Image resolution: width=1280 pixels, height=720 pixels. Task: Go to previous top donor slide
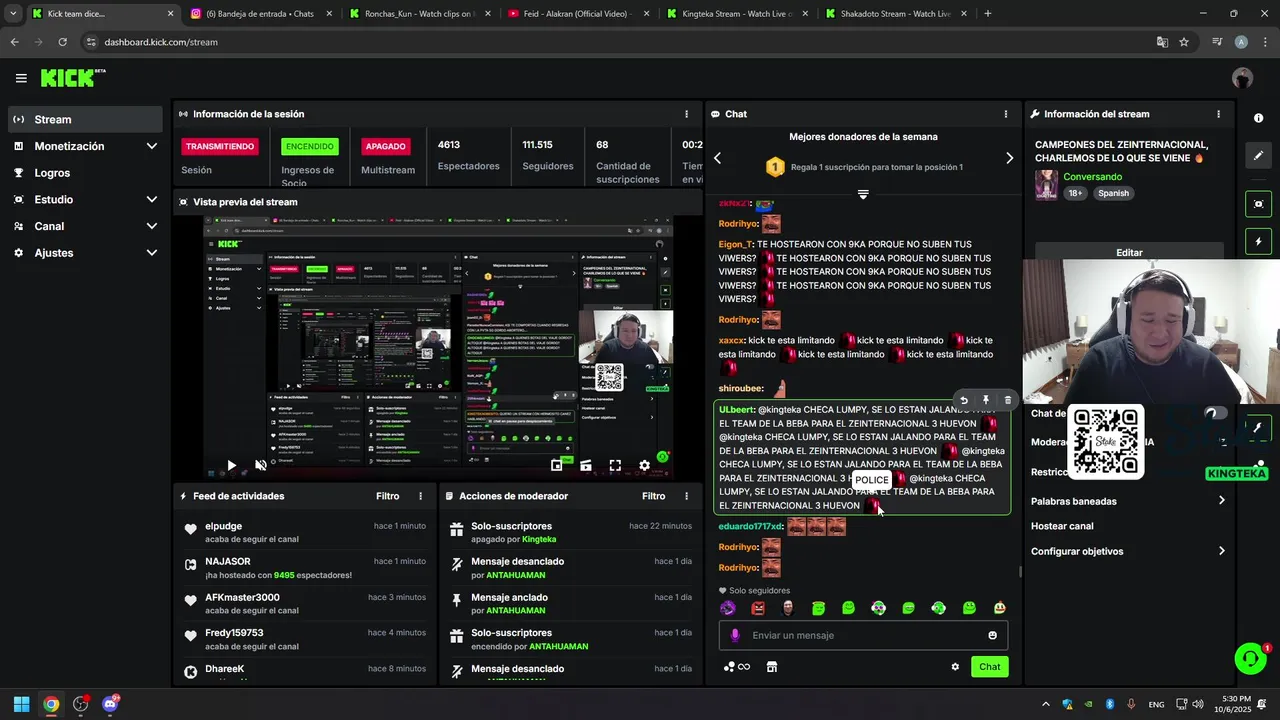pyautogui.click(x=717, y=158)
